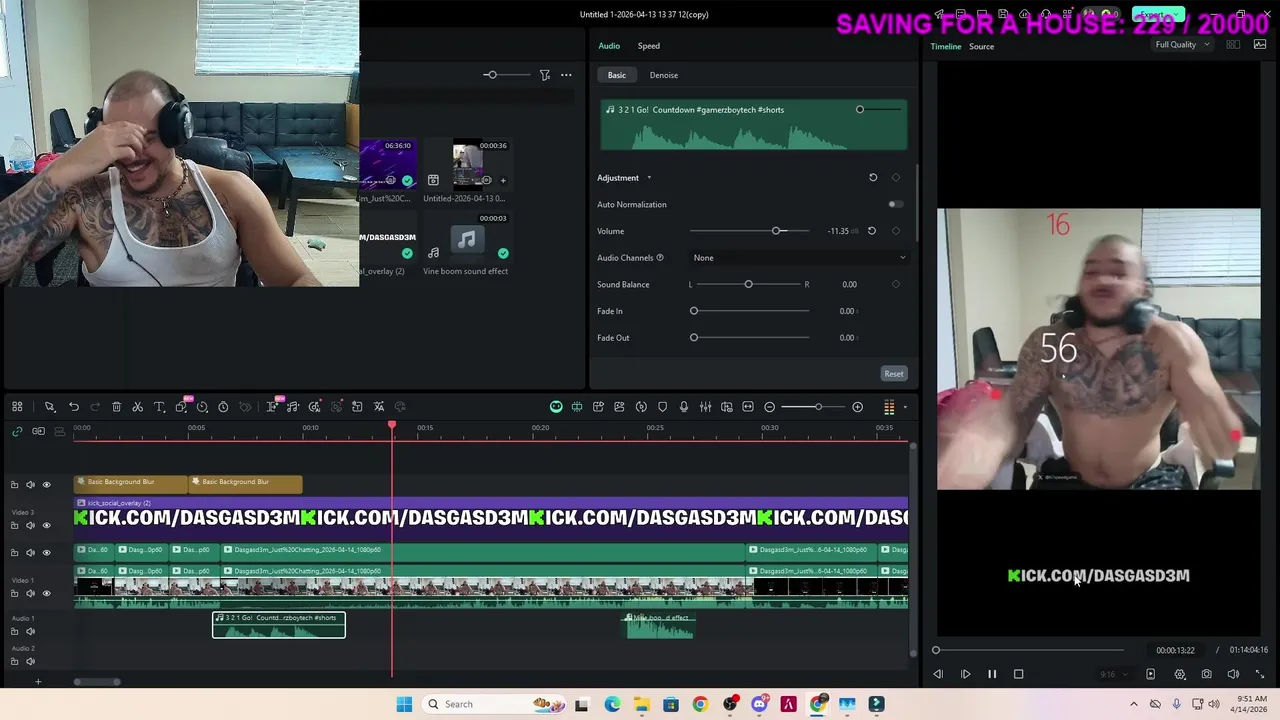Lock the Audio 1 track

click(x=14, y=631)
